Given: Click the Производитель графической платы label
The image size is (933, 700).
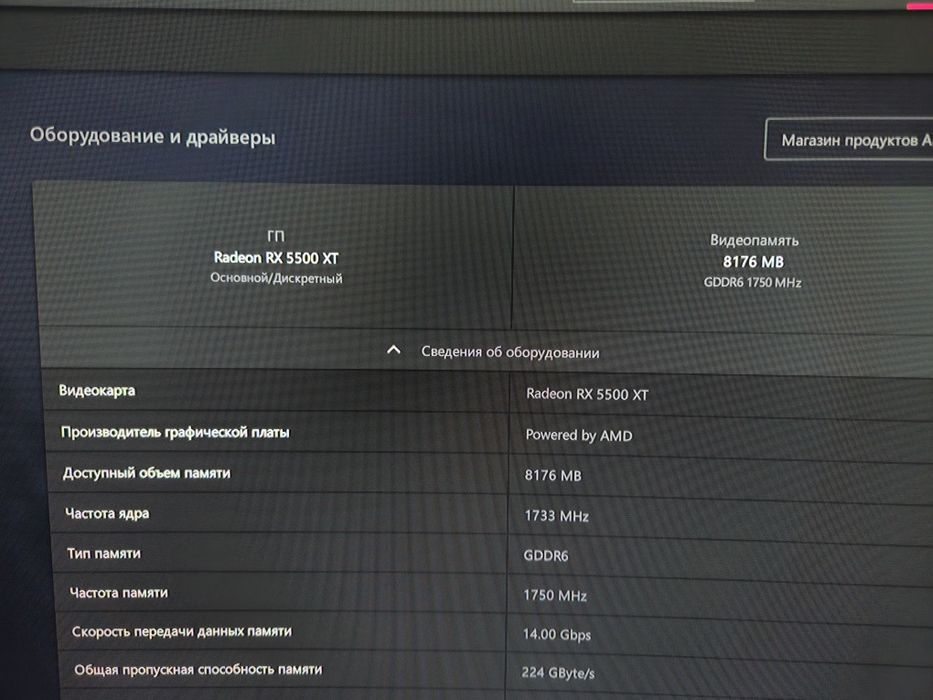Looking at the screenshot, I should [x=175, y=432].
